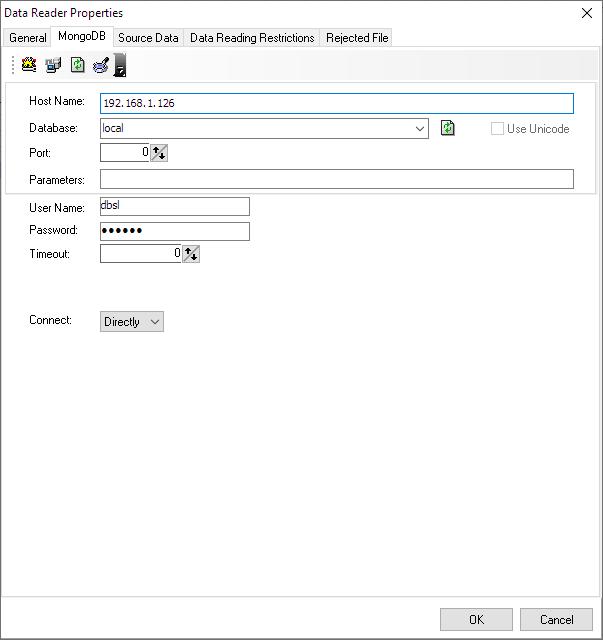Open the Rejected File tab
The height and width of the screenshot is (640, 603).
[x=357, y=38]
